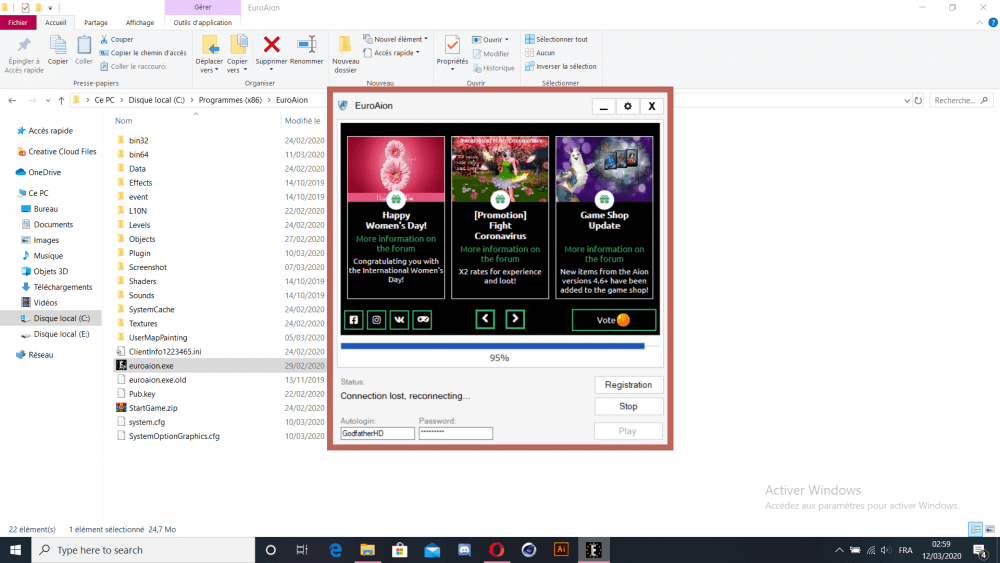Expand the Nouvel élément dropdown
This screenshot has width=1000, height=563.
point(394,39)
